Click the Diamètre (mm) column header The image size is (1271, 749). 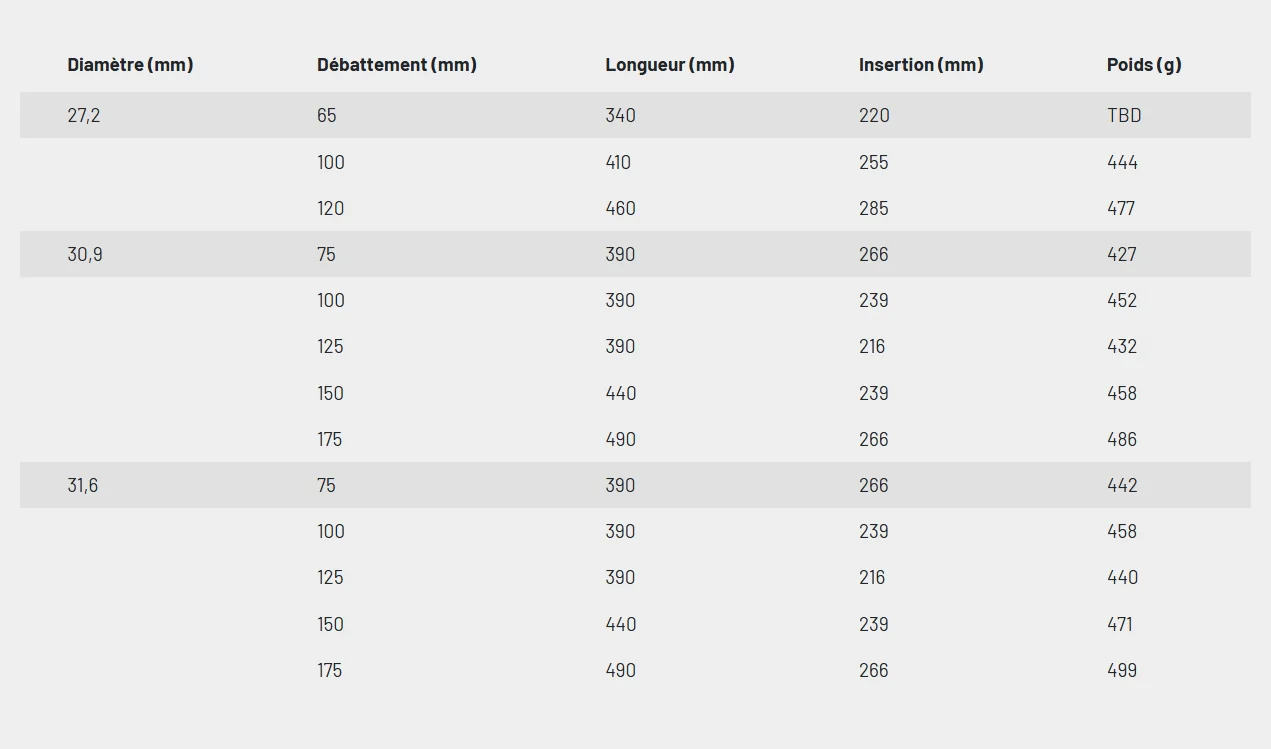point(130,65)
